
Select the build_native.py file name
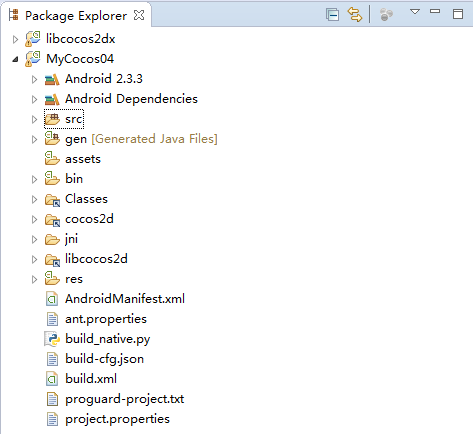[x=108, y=339]
